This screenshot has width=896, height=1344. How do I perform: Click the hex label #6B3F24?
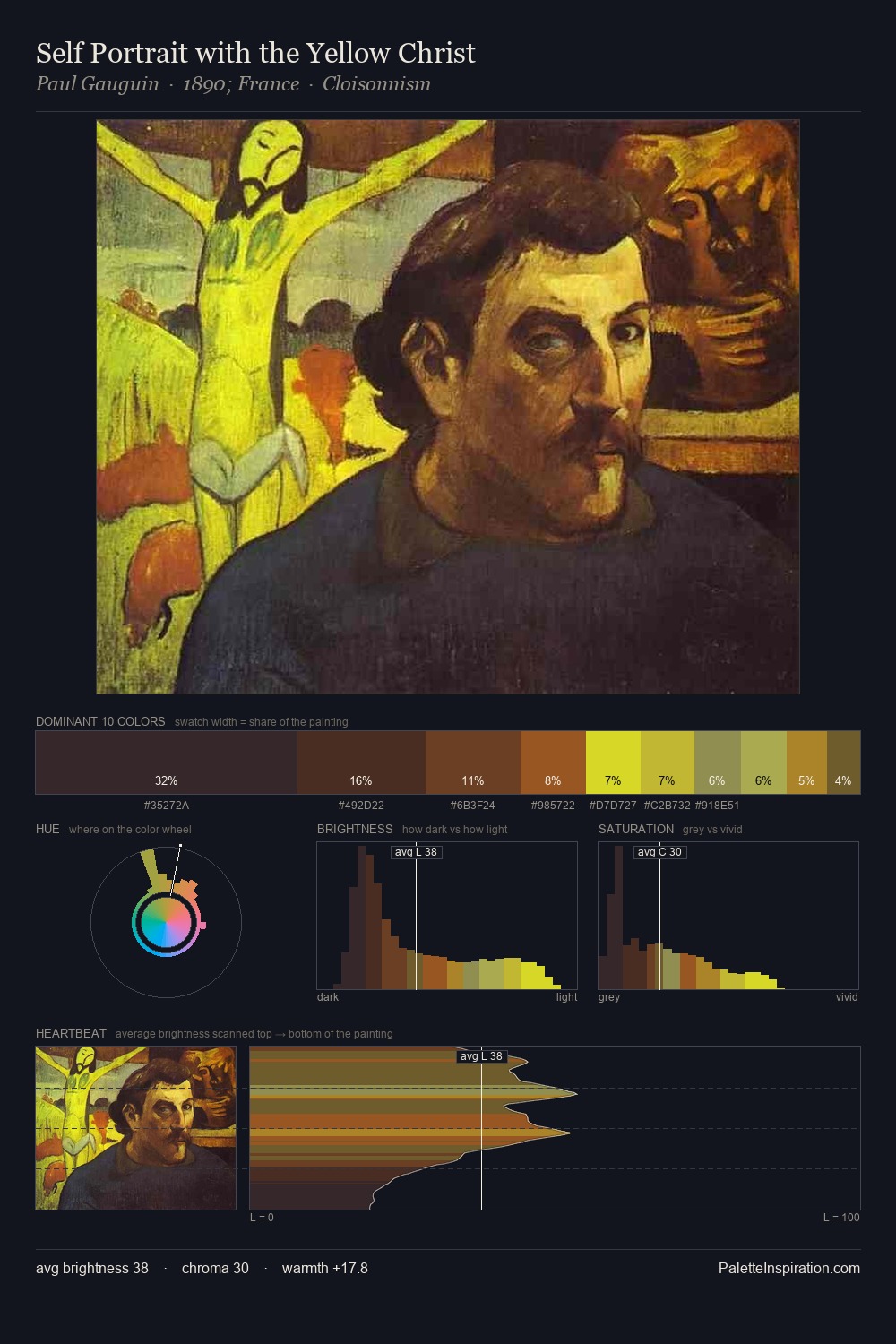click(473, 806)
